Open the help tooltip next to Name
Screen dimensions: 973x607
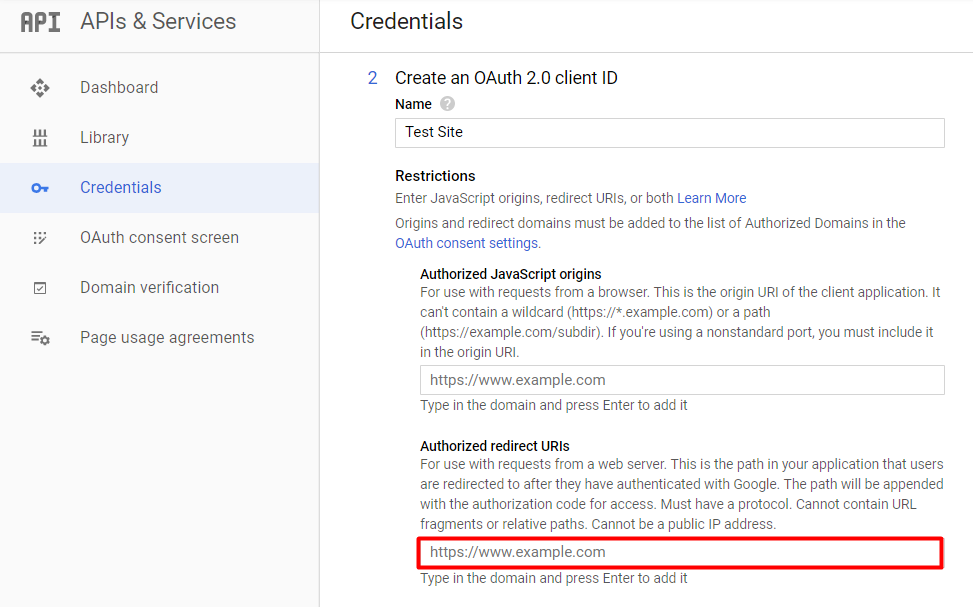(x=446, y=104)
